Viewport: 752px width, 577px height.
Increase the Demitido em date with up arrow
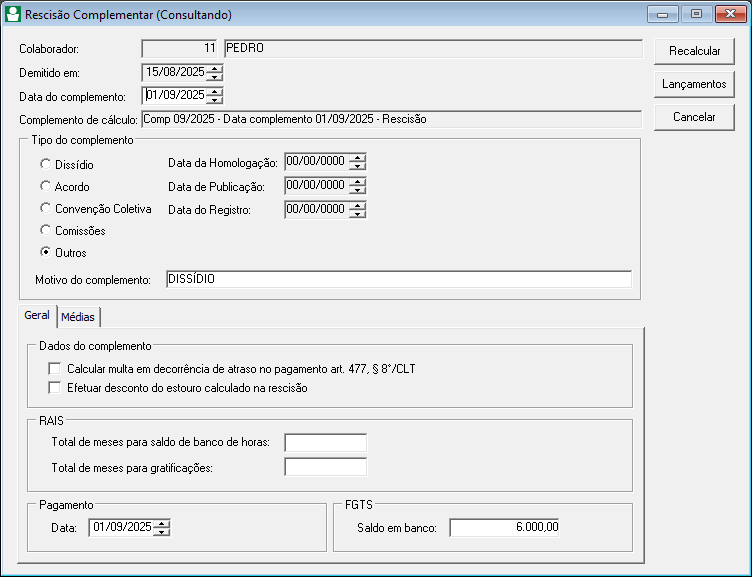click(215, 68)
